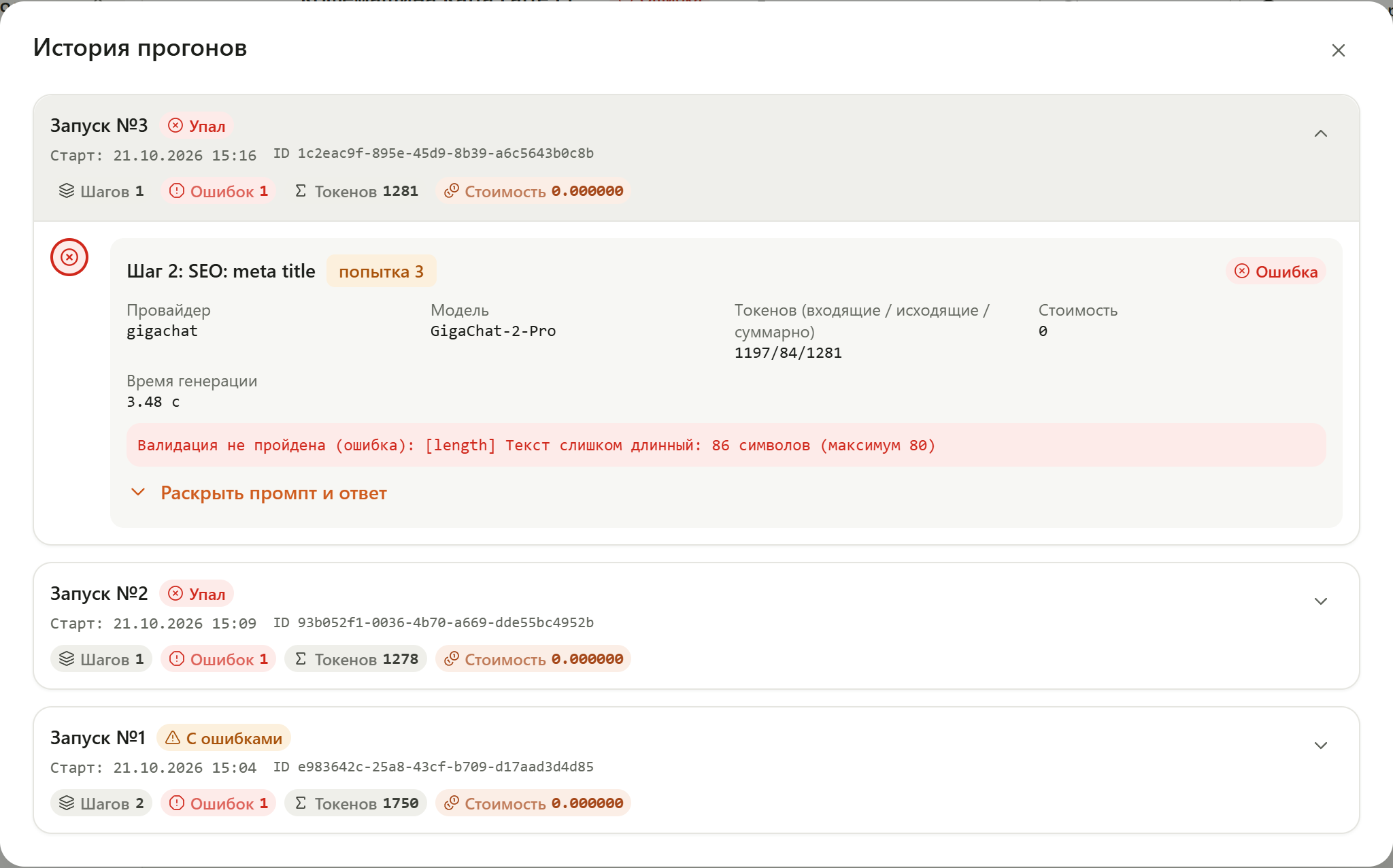Click Ошибок 1 chip in Запуск №2

click(x=218, y=659)
